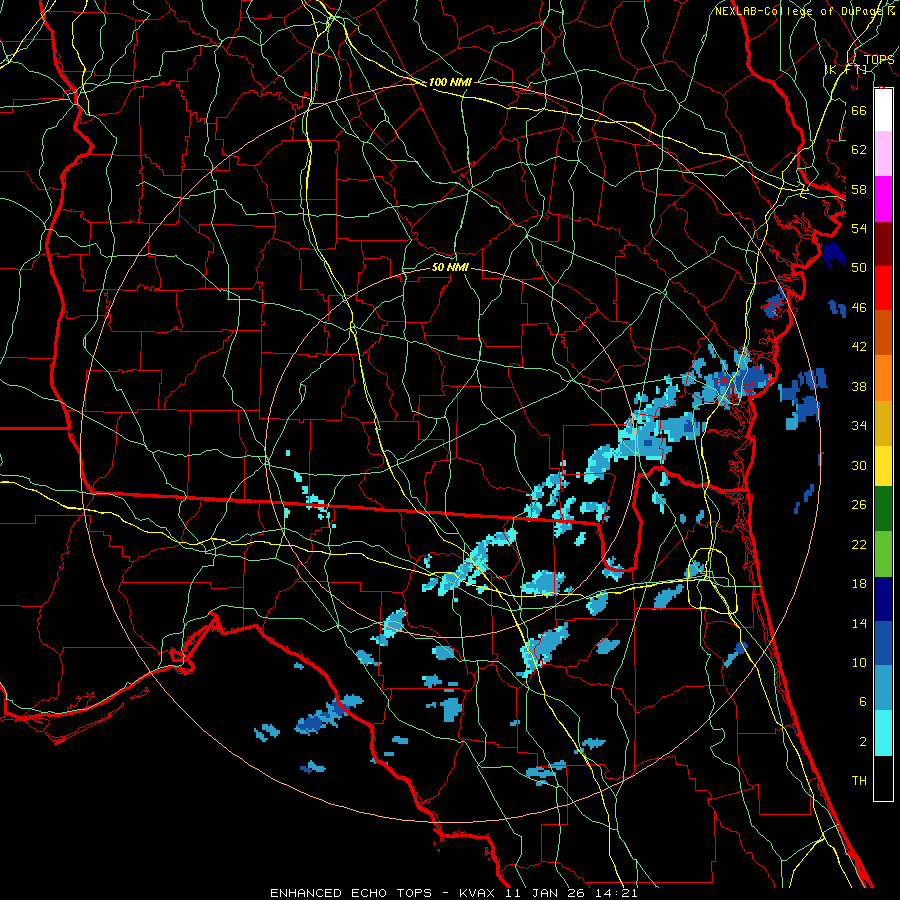This screenshot has height=900, width=900.
Task: Click the white 66 kft legend swatch
Action: click(883, 110)
